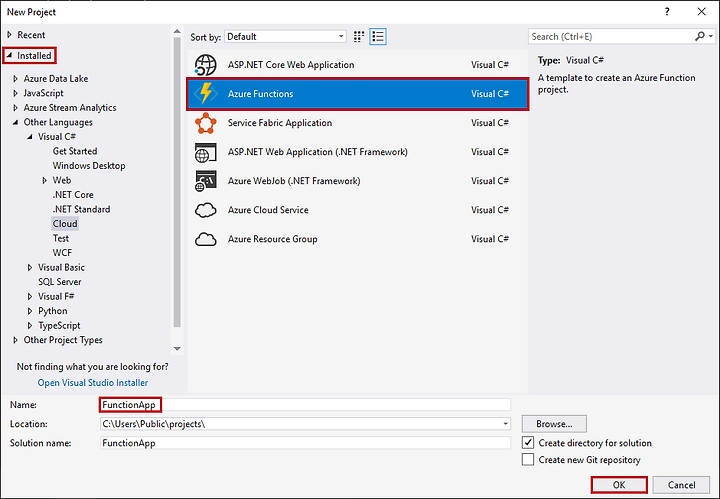This screenshot has width=720, height=499.
Task: Open the help question mark button
Action: (667, 11)
